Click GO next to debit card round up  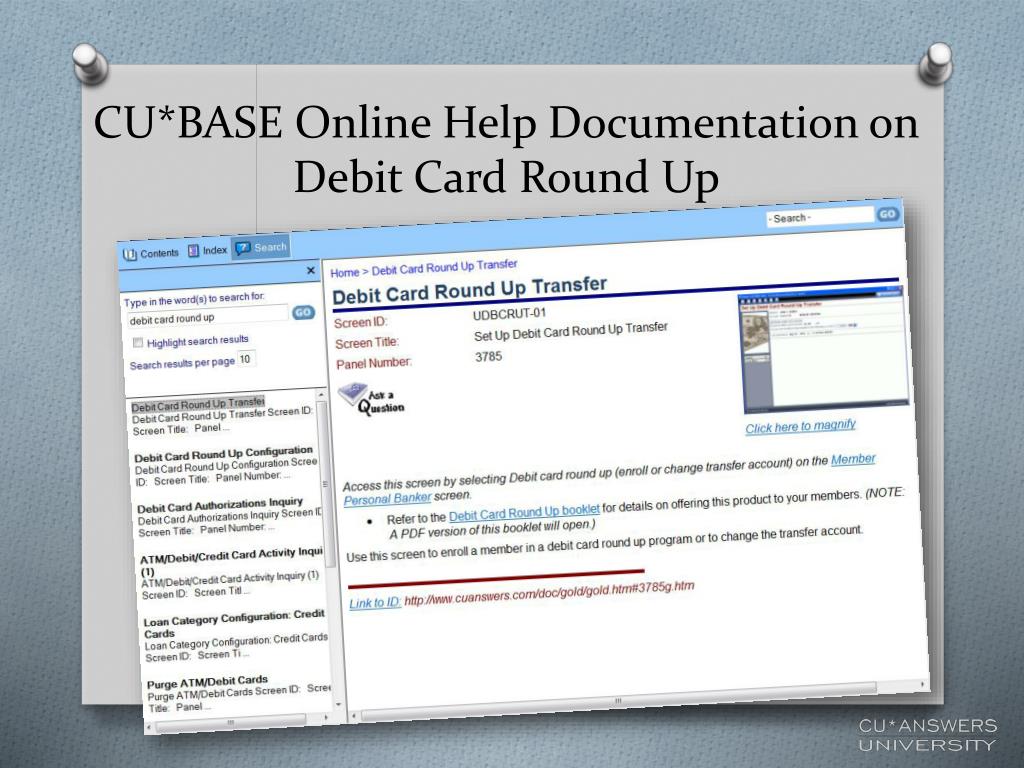pyautogui.click(x=303, y=312)
